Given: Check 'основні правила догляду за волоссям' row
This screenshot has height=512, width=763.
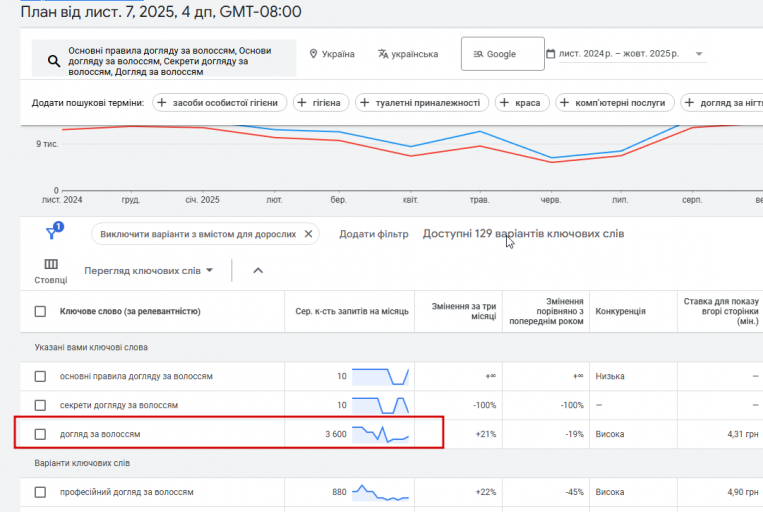Looking at the screenshot, I should [x=40, y=376].
